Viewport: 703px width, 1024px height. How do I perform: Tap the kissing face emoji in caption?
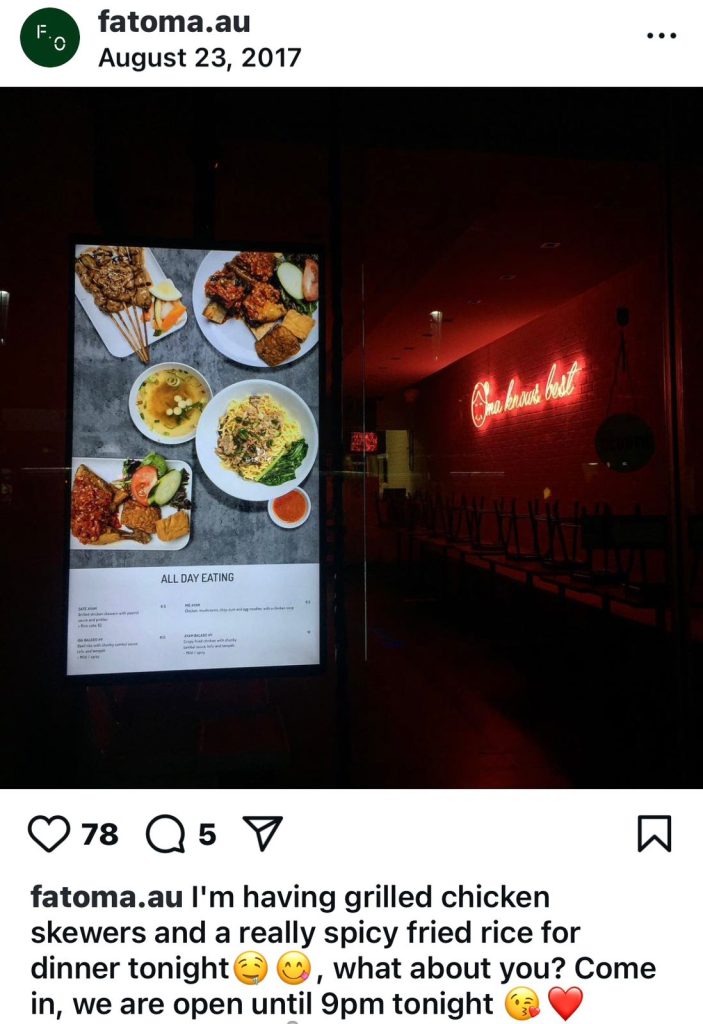[523, 1004]
